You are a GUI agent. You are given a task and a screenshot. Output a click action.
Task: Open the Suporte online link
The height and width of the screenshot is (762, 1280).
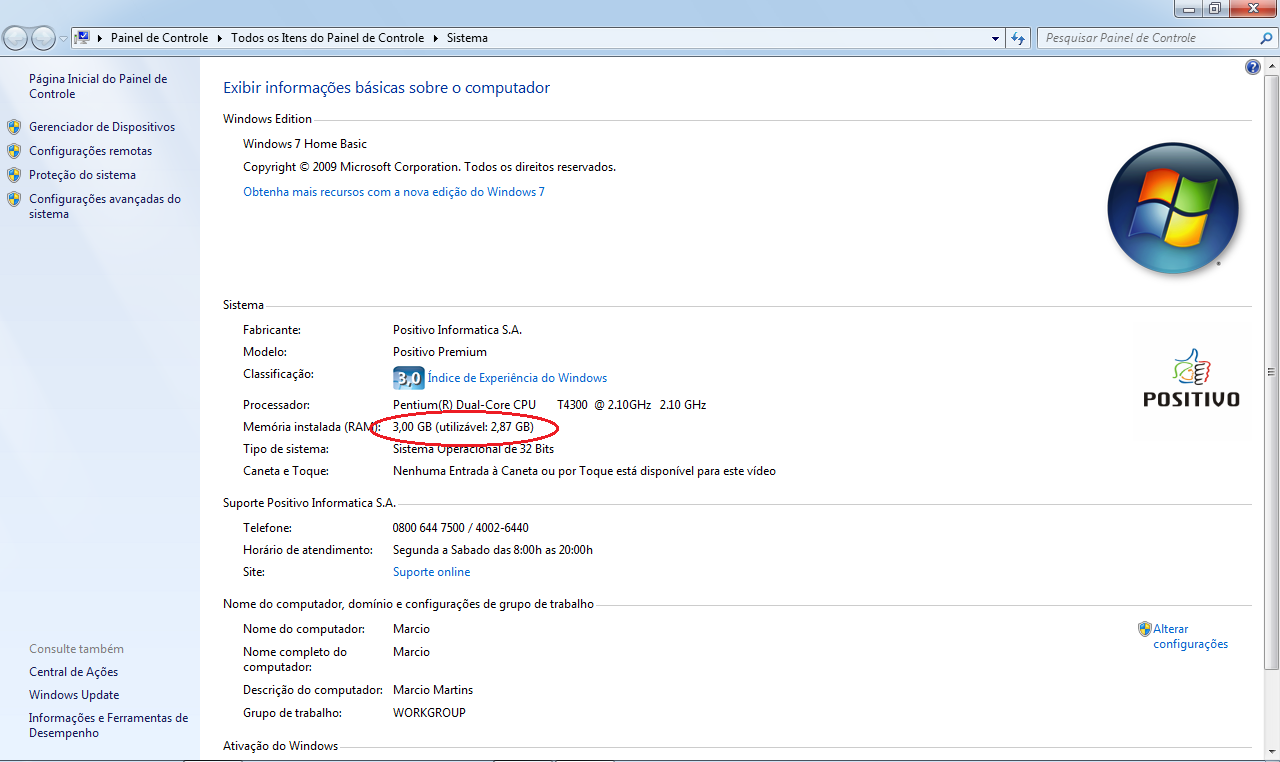pyautogui.click(x=431, y=572)
